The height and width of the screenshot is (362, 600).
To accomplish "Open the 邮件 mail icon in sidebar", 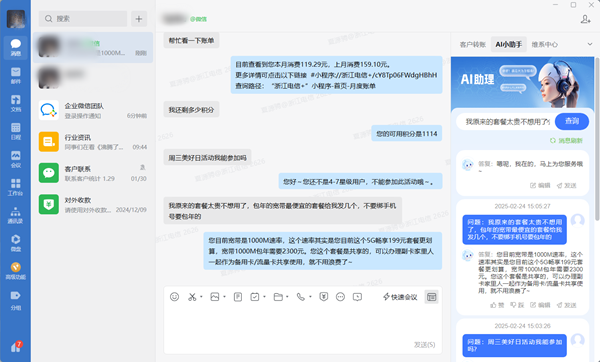I will pyautogui.click(x=15, y=75).
